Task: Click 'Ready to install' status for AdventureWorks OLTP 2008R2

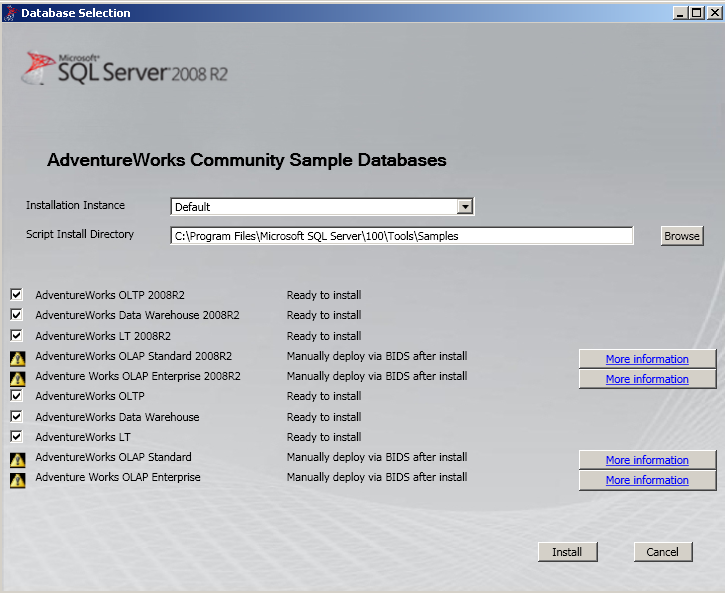Action: click(324, 295)
